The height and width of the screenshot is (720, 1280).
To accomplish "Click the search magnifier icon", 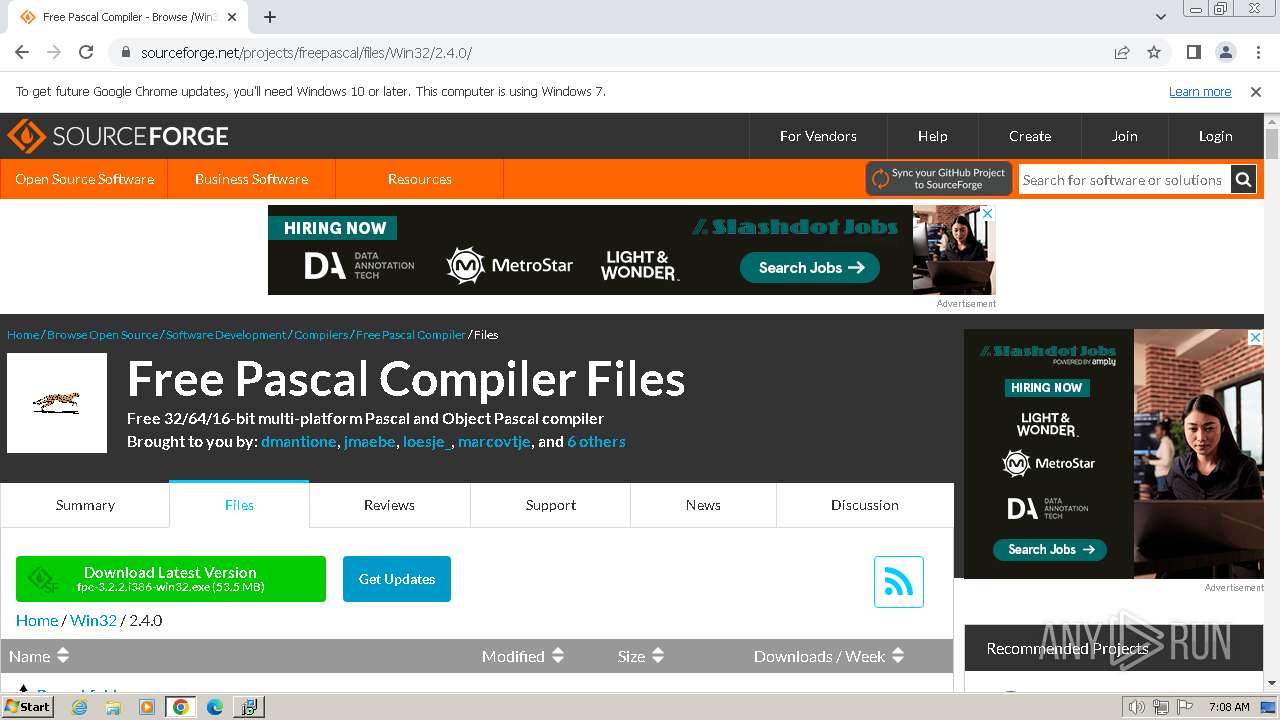I will click(1243, 180).
